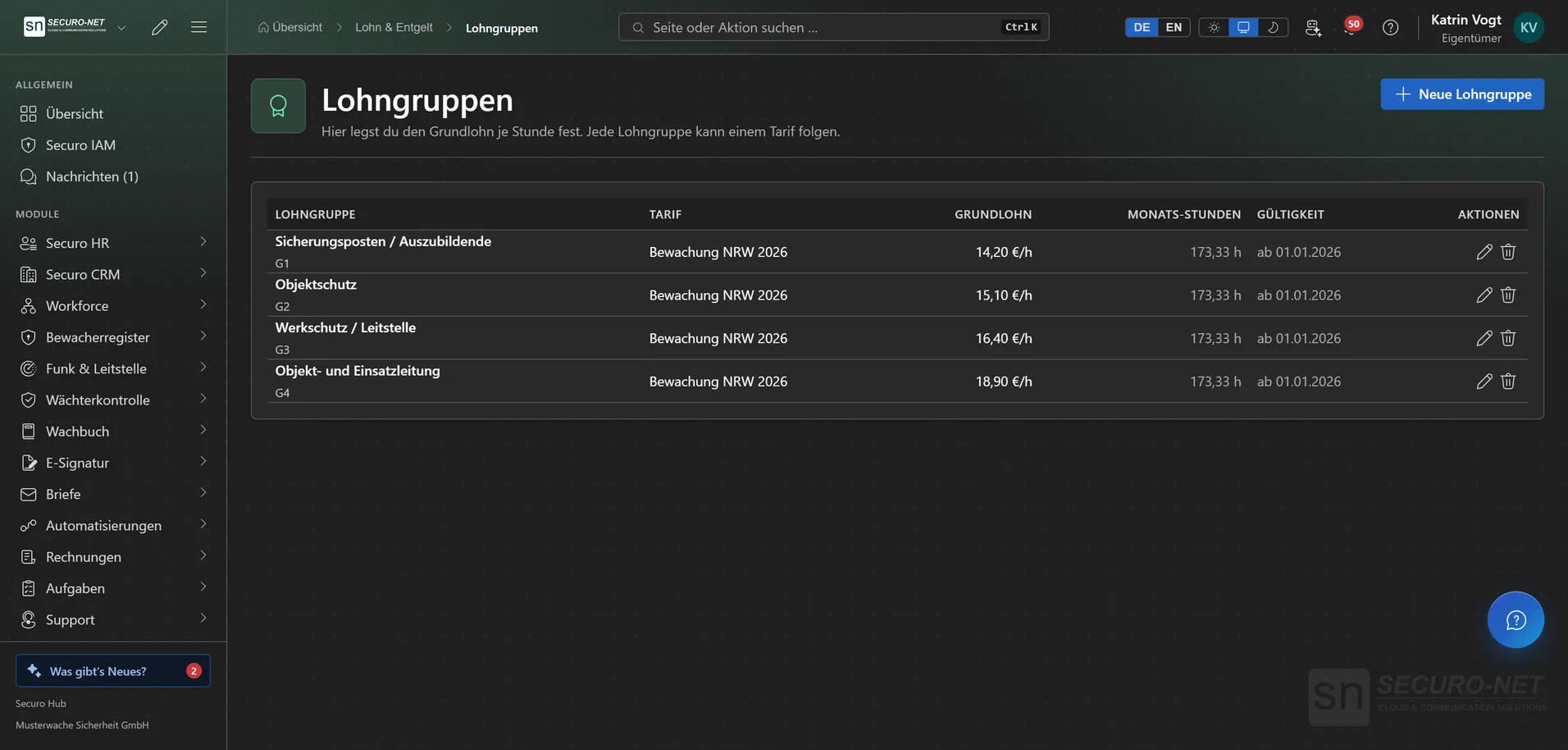Go to Lohn & Entgelt breadcrumb

coord(394,27)
